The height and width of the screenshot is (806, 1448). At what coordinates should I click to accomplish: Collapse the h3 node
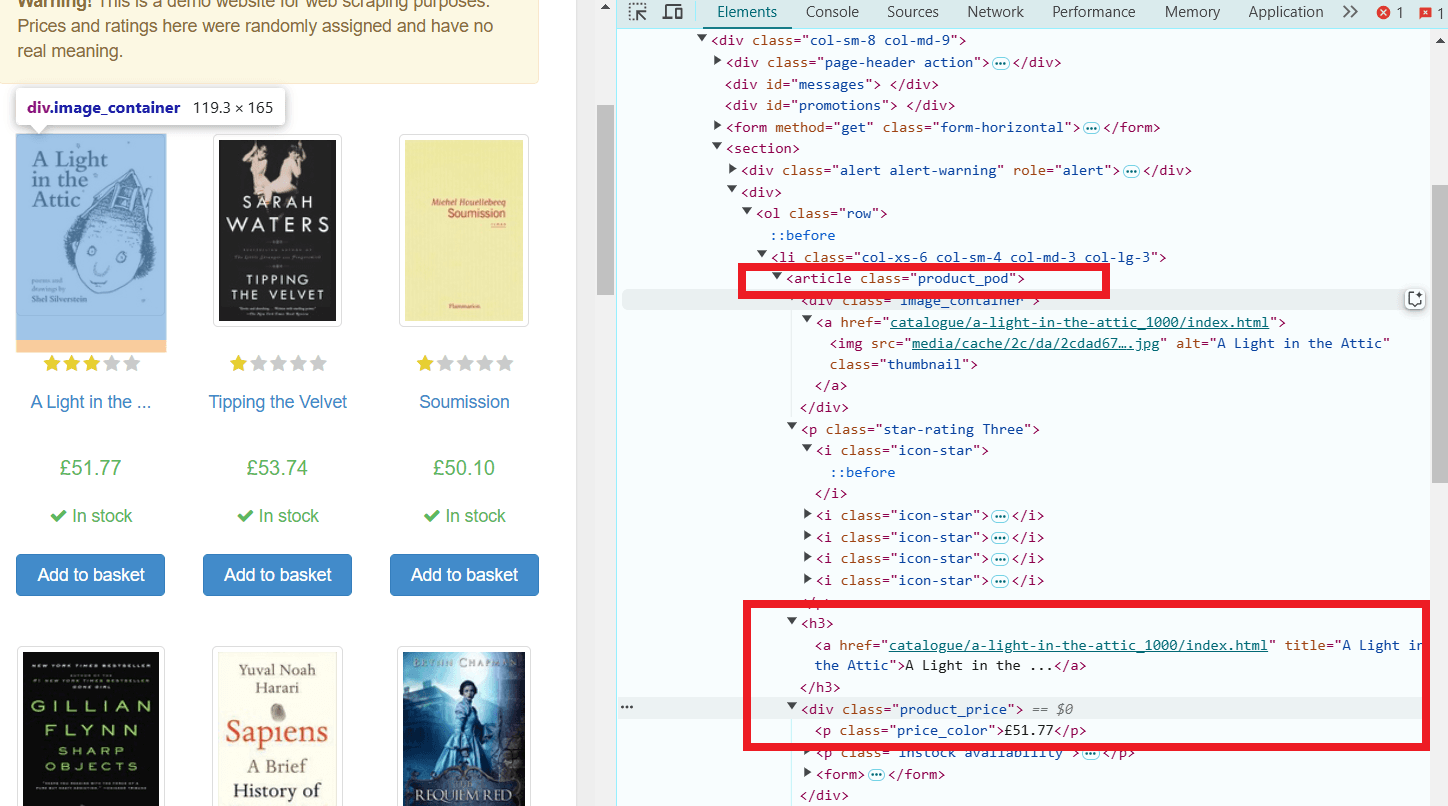point(792,622)
